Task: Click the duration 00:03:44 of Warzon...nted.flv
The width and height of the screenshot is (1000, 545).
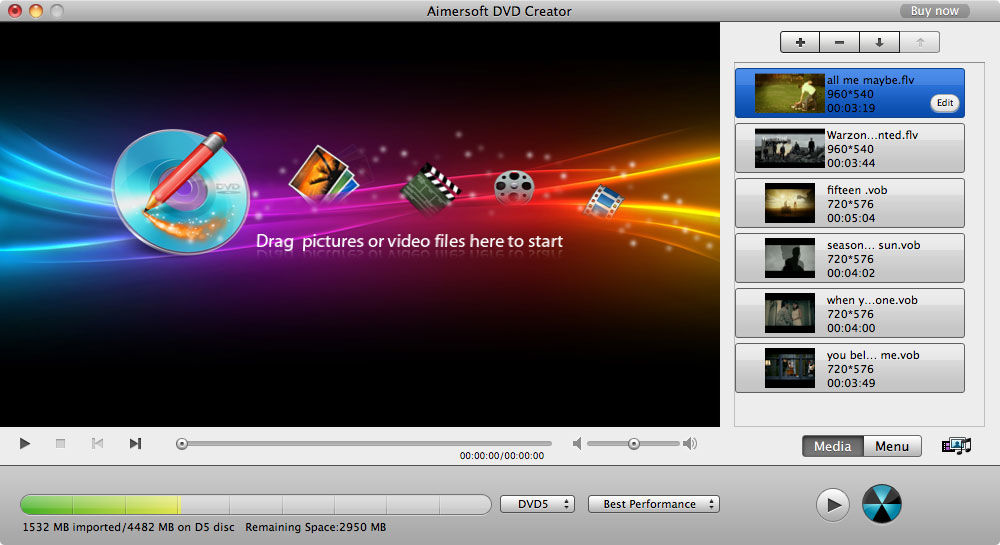Action: coord(851,163)
